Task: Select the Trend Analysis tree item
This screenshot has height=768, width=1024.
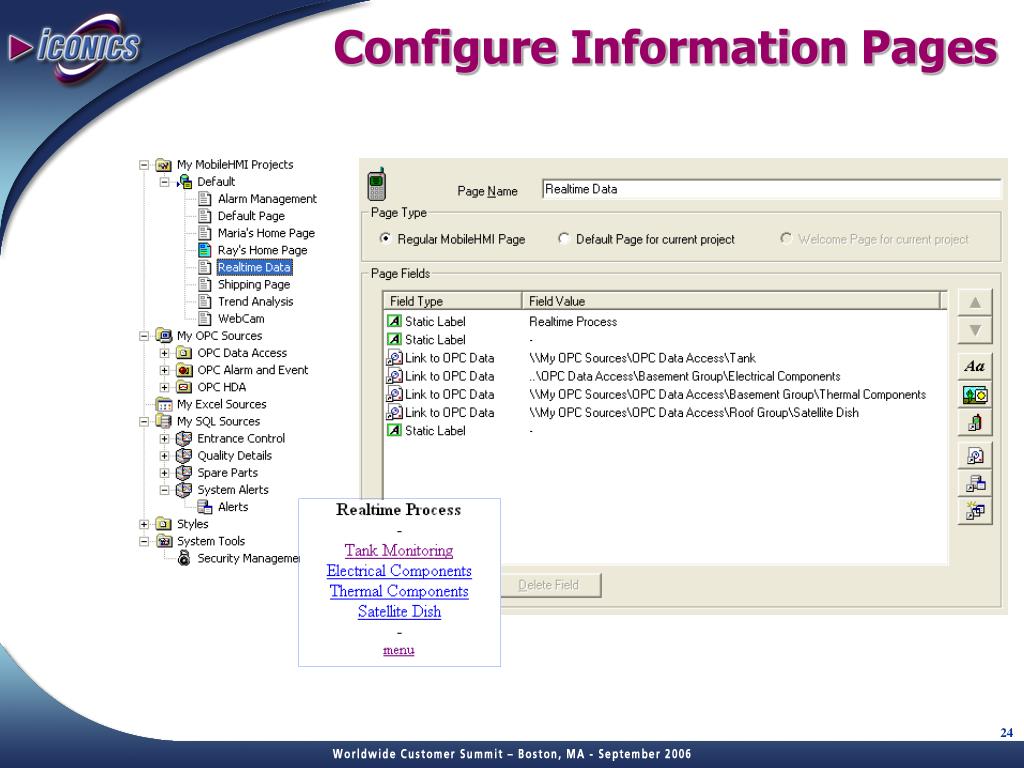Action: [255, 302]
